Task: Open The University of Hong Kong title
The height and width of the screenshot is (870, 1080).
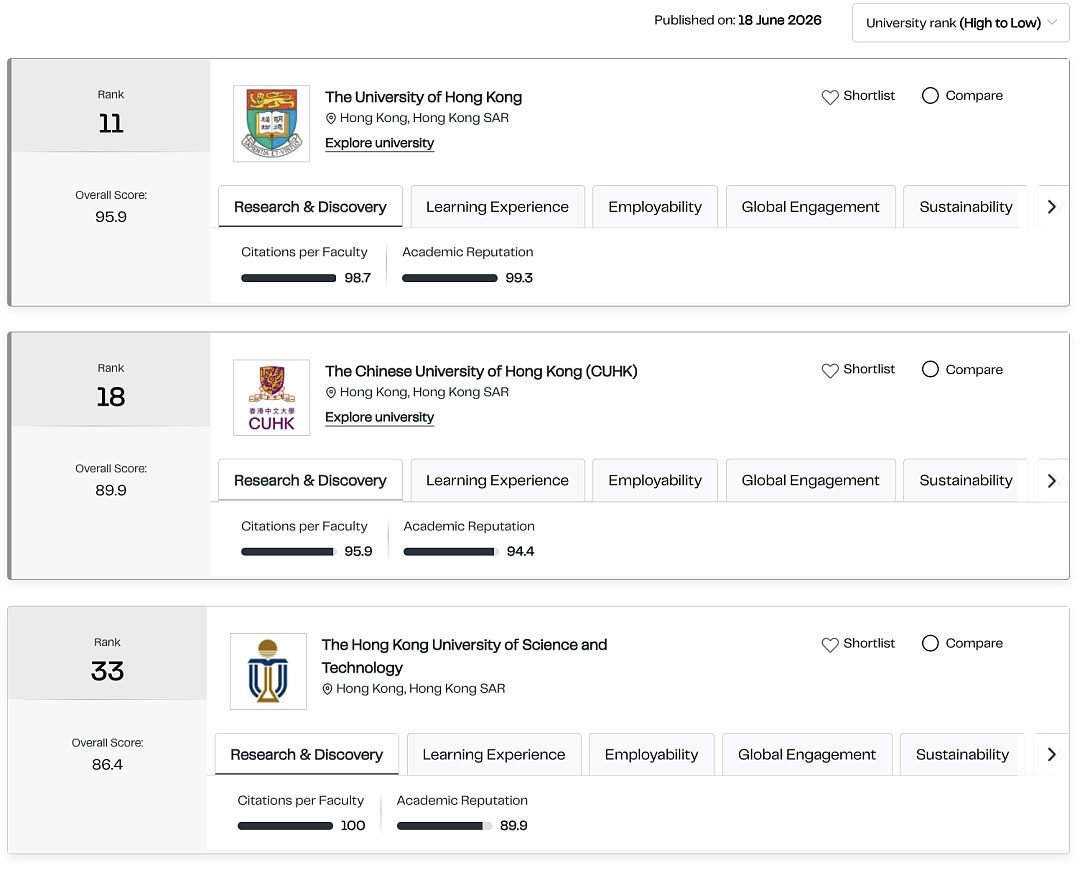Action: coord(424,97)
